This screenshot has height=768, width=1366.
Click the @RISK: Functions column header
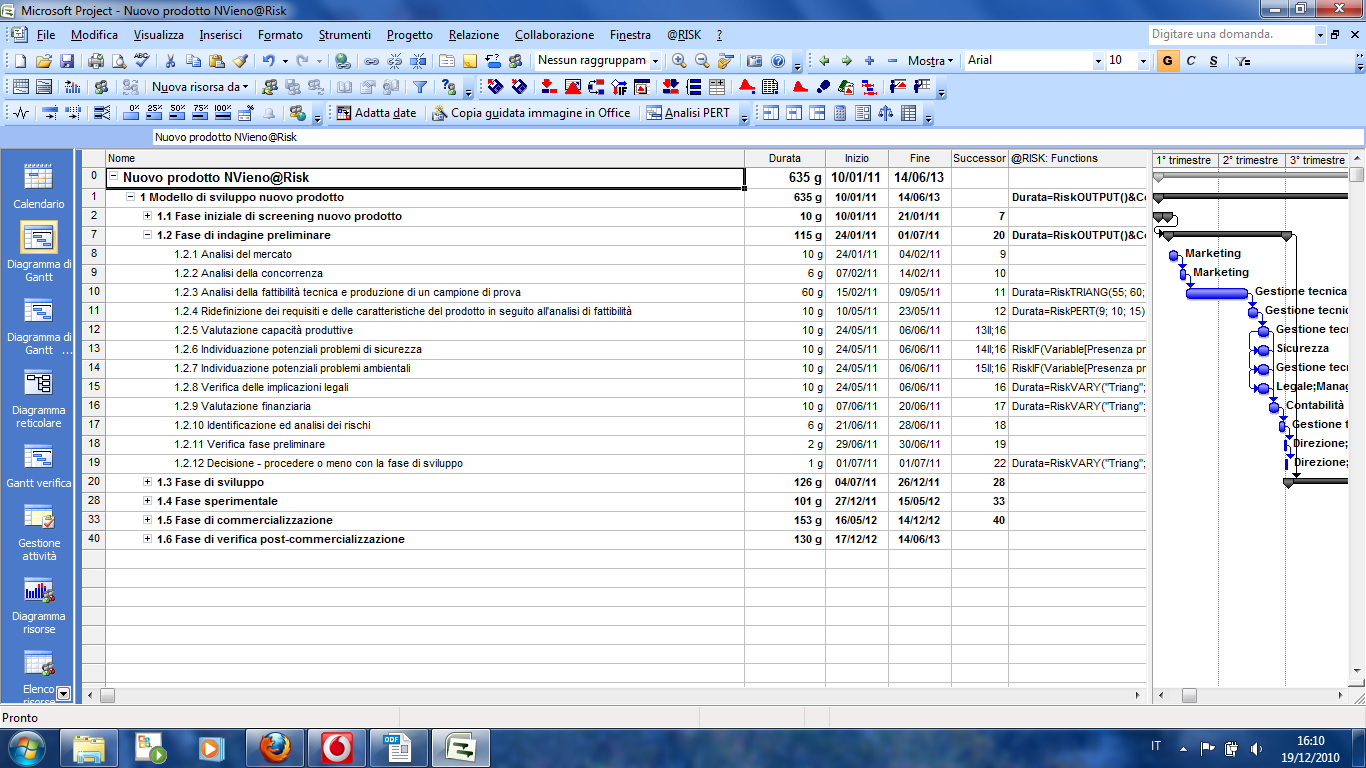pyautogui.click(x=1077, y=158)
